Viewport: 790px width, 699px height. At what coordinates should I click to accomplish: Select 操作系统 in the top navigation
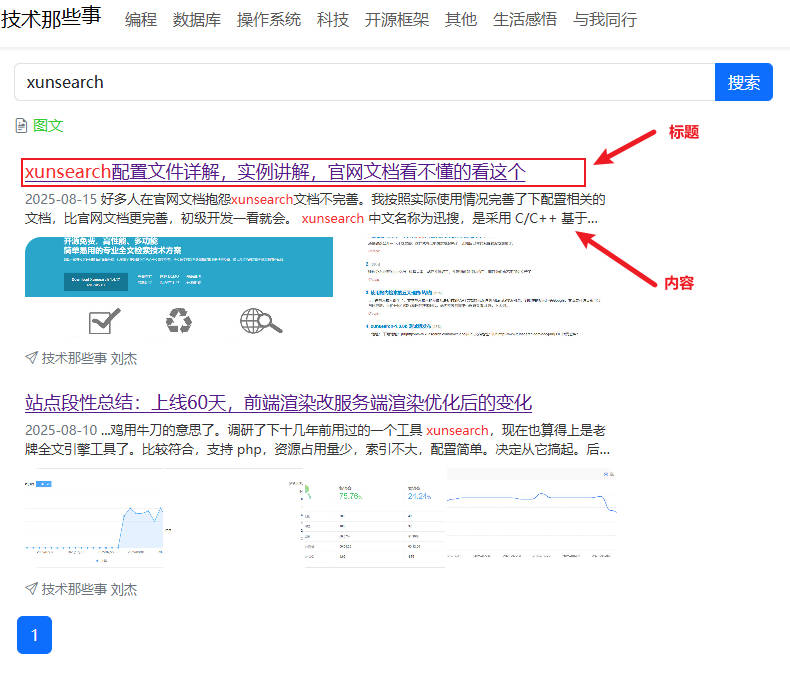(269, 20)
